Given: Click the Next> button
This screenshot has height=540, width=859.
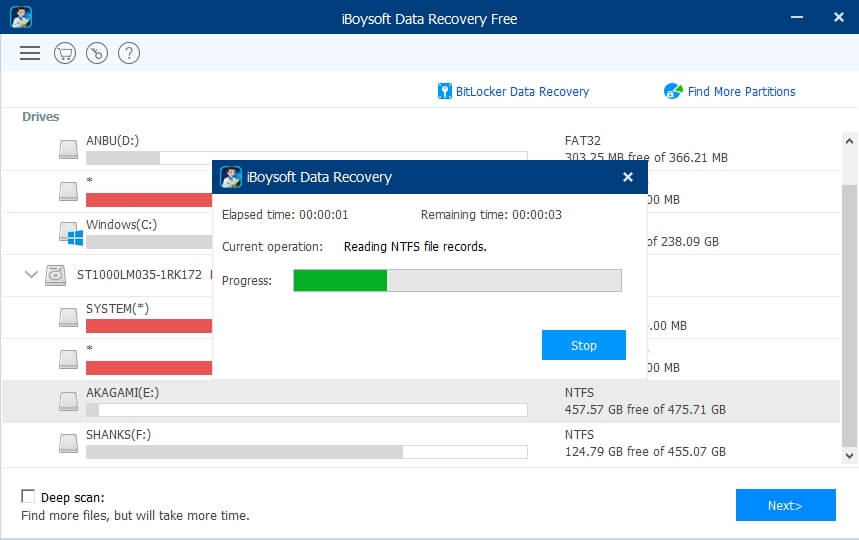Looking at the screenshot, I should click(x=786, y=505).
